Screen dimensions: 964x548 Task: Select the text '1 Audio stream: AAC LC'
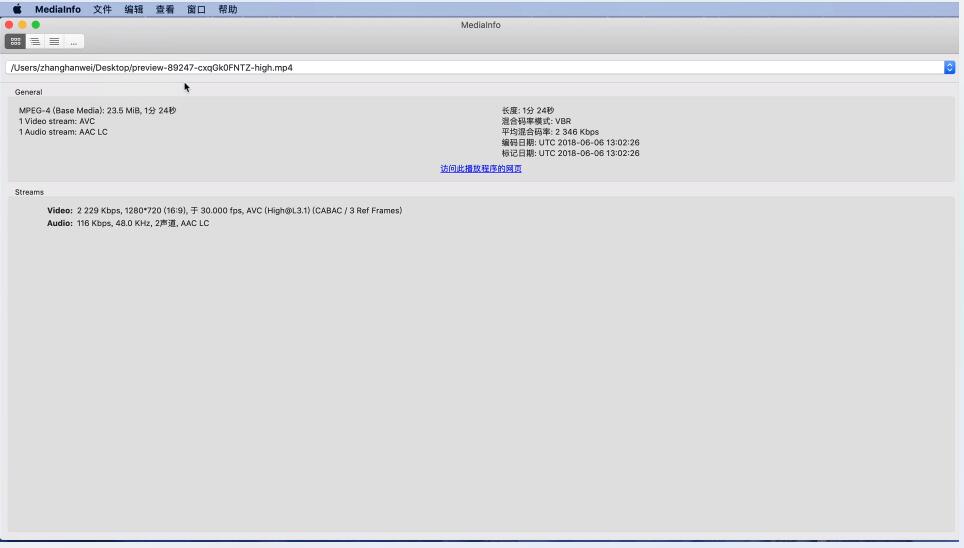[63, 132]
